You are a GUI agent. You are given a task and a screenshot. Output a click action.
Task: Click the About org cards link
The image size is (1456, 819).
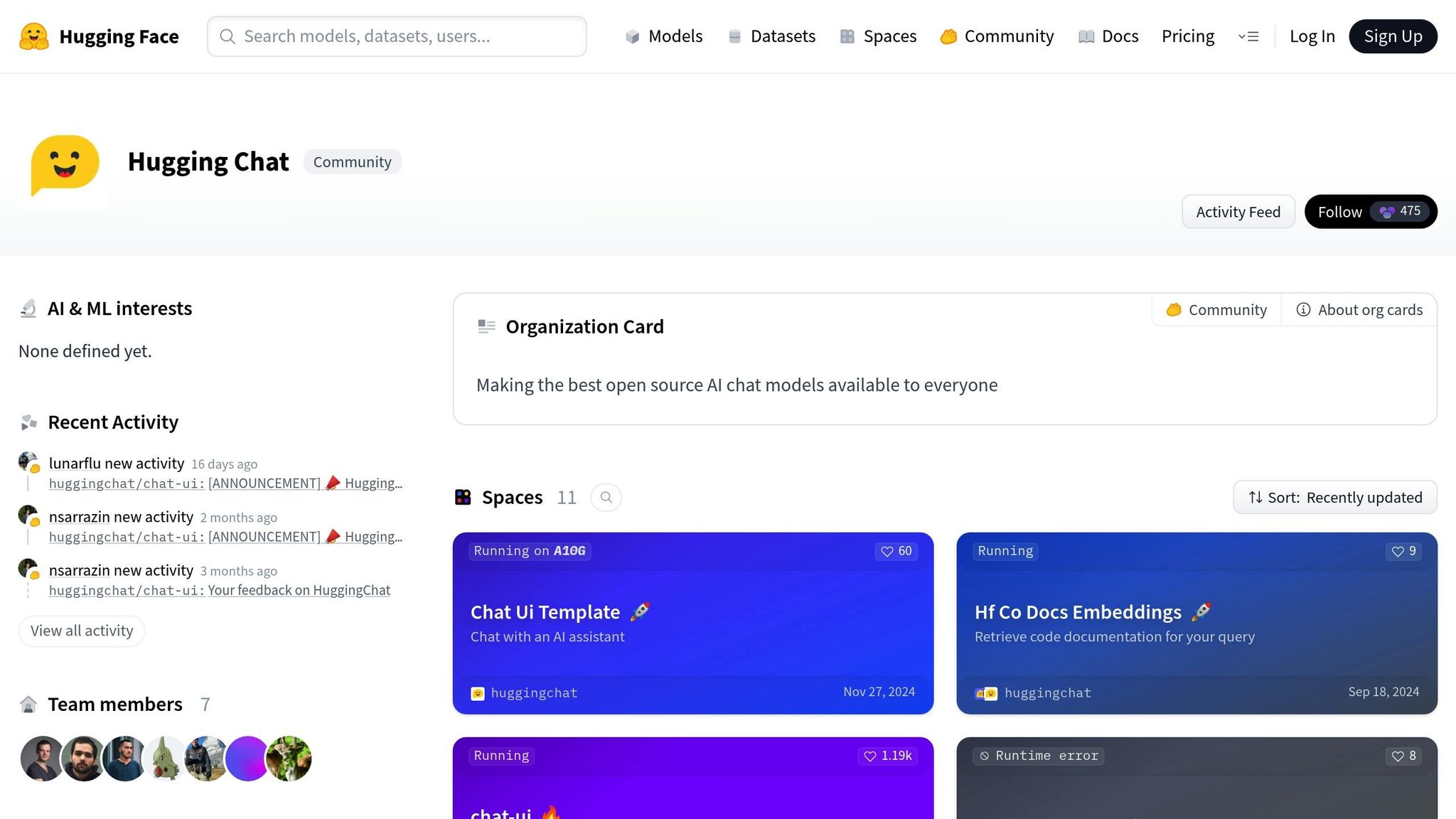click(x=1359, y=310)
